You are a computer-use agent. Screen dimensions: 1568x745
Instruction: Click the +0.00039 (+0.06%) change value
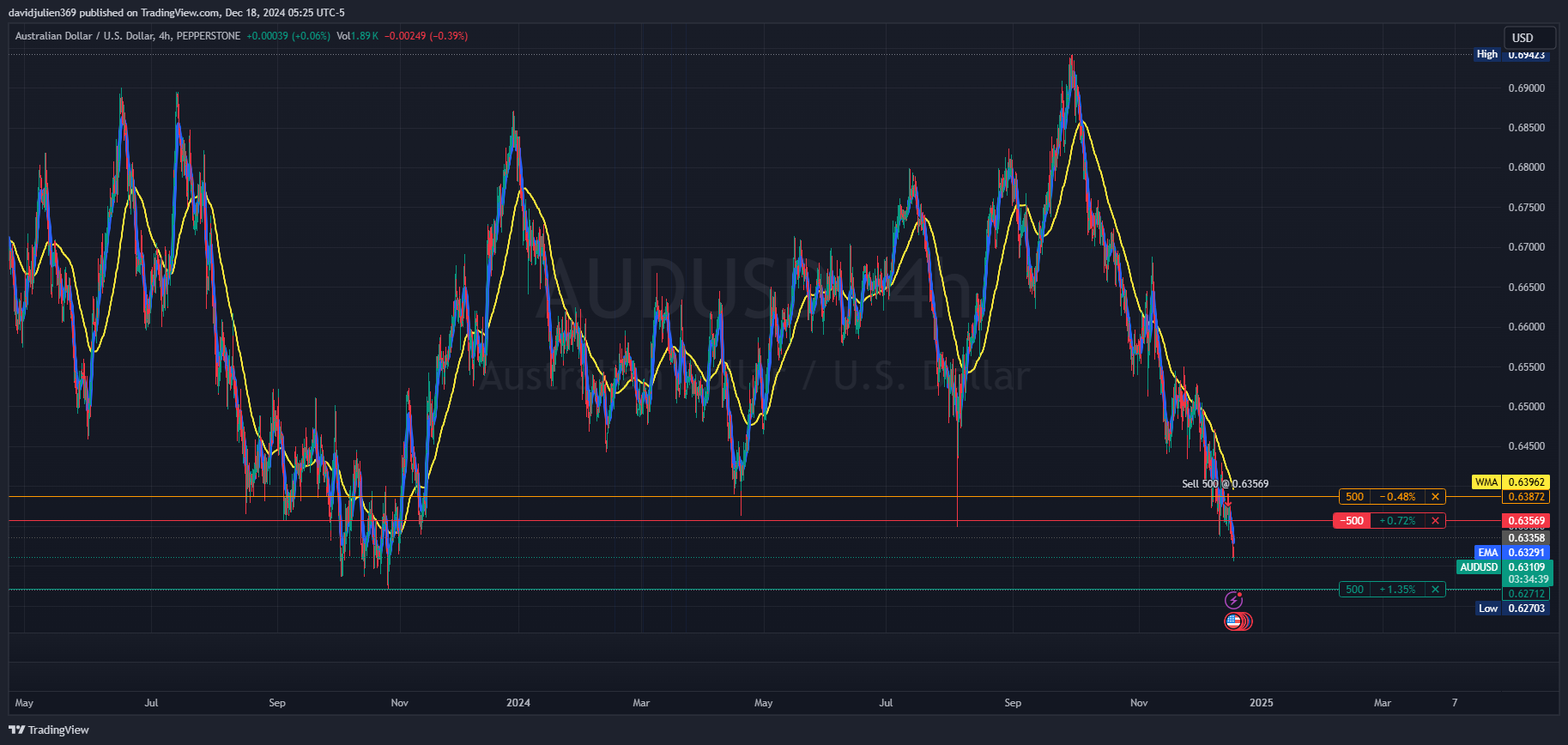point(288,36)
